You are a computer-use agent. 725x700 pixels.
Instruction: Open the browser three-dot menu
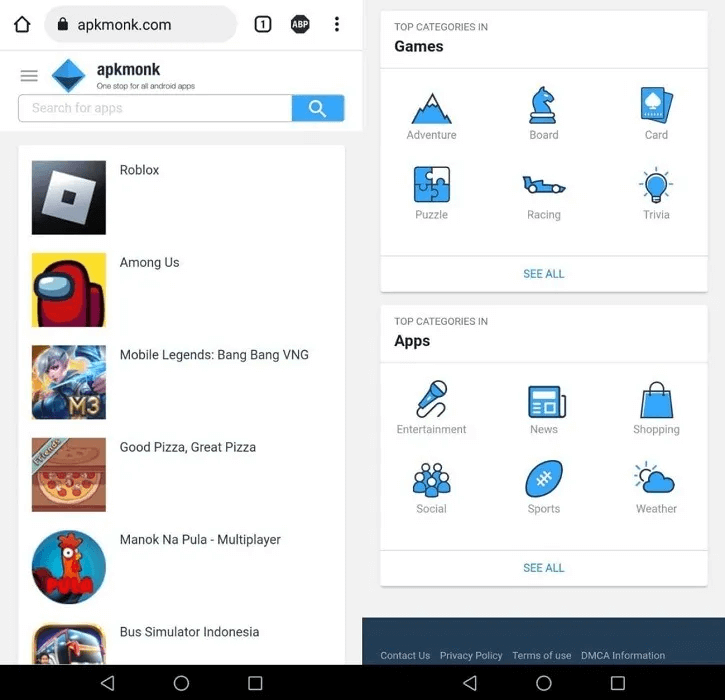(337, 24)
